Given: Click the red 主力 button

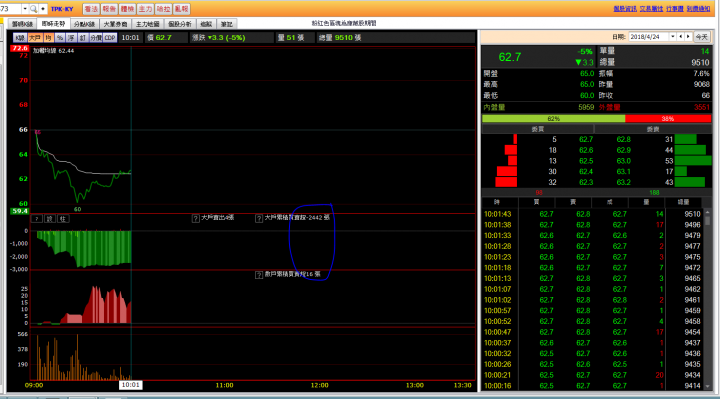Looking at the screenshot, I should 145,9.
